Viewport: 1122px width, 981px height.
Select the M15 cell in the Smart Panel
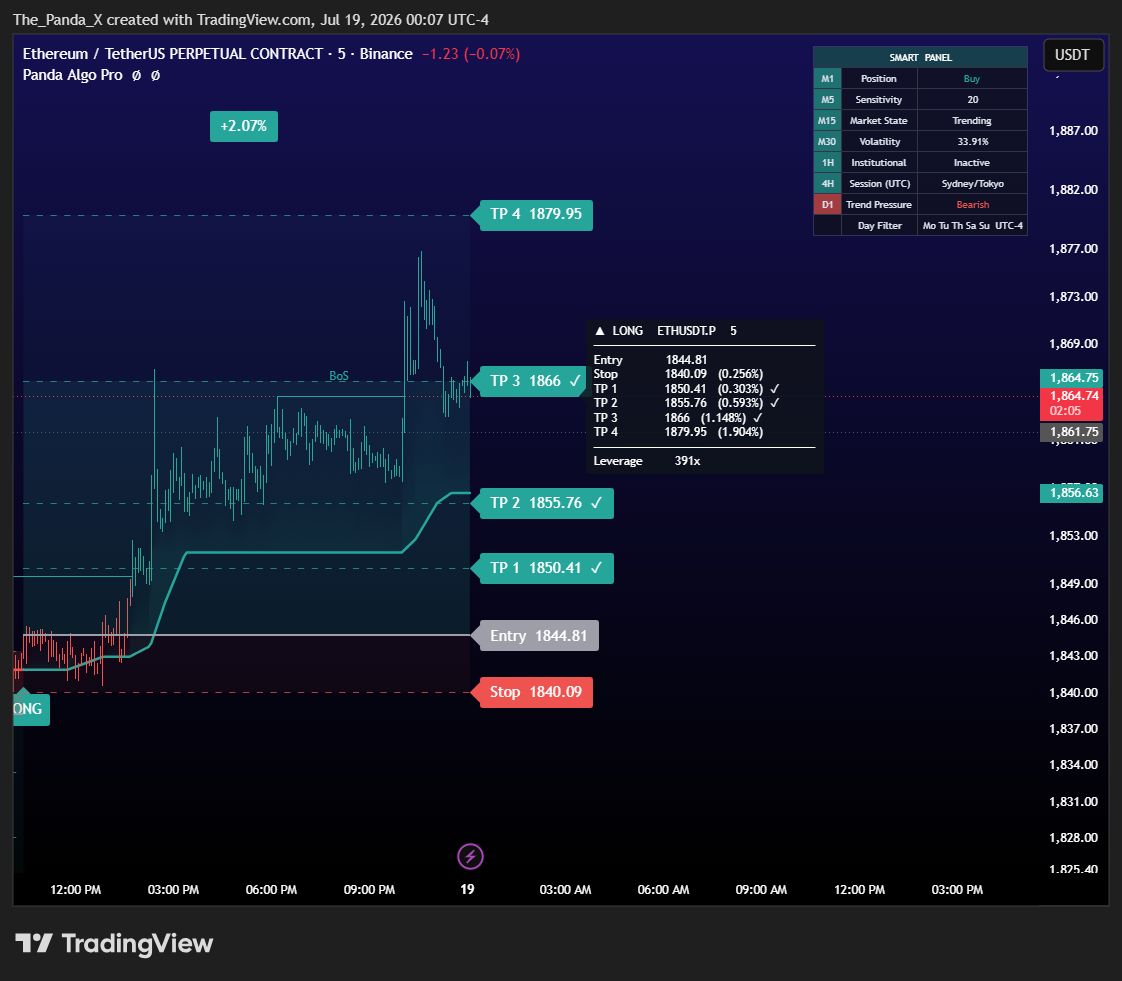[x=827, y=120]
